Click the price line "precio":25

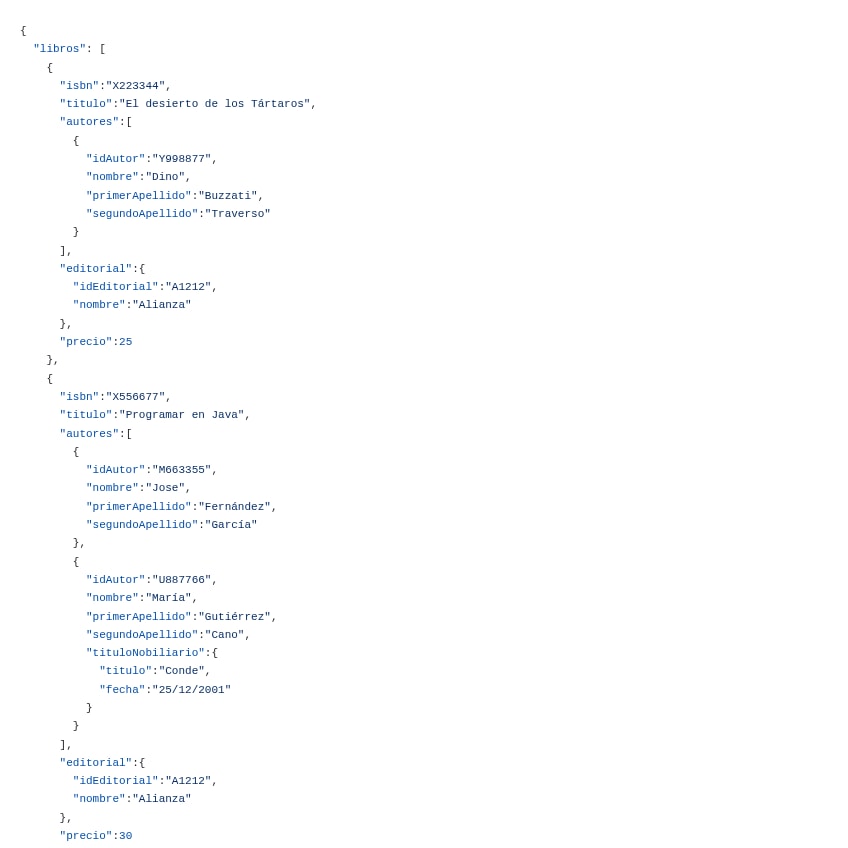coord(96,342)
